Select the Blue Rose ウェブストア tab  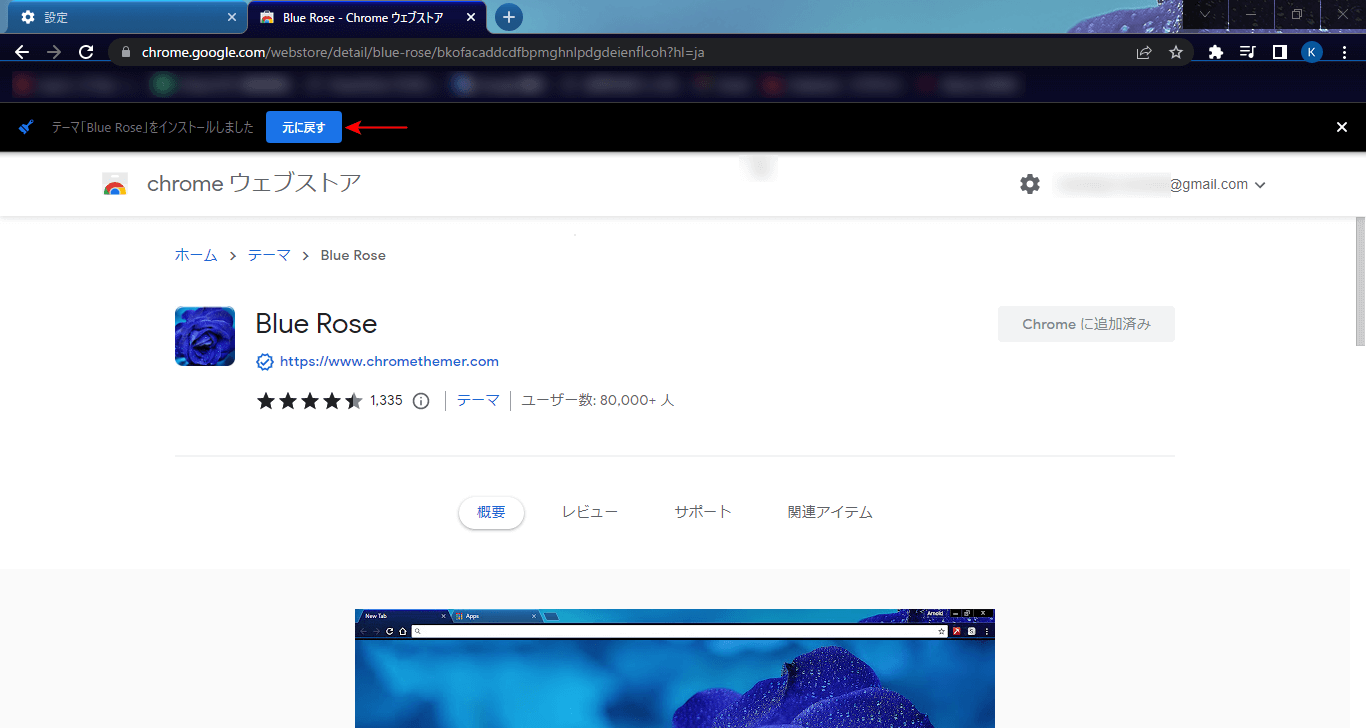(366, 17)
